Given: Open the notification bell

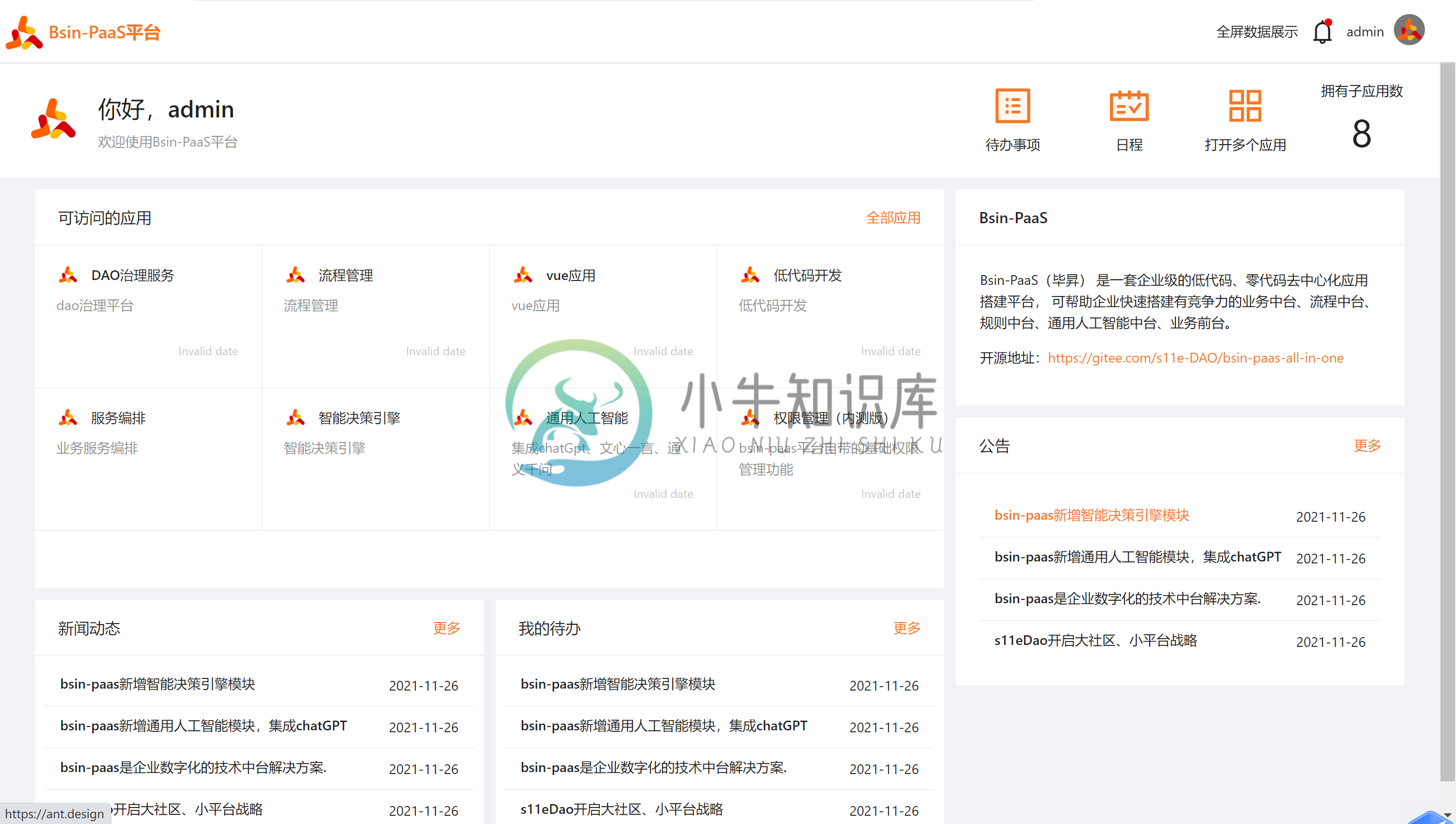Looking at the screenshot, I should [x=1322, y=32].
